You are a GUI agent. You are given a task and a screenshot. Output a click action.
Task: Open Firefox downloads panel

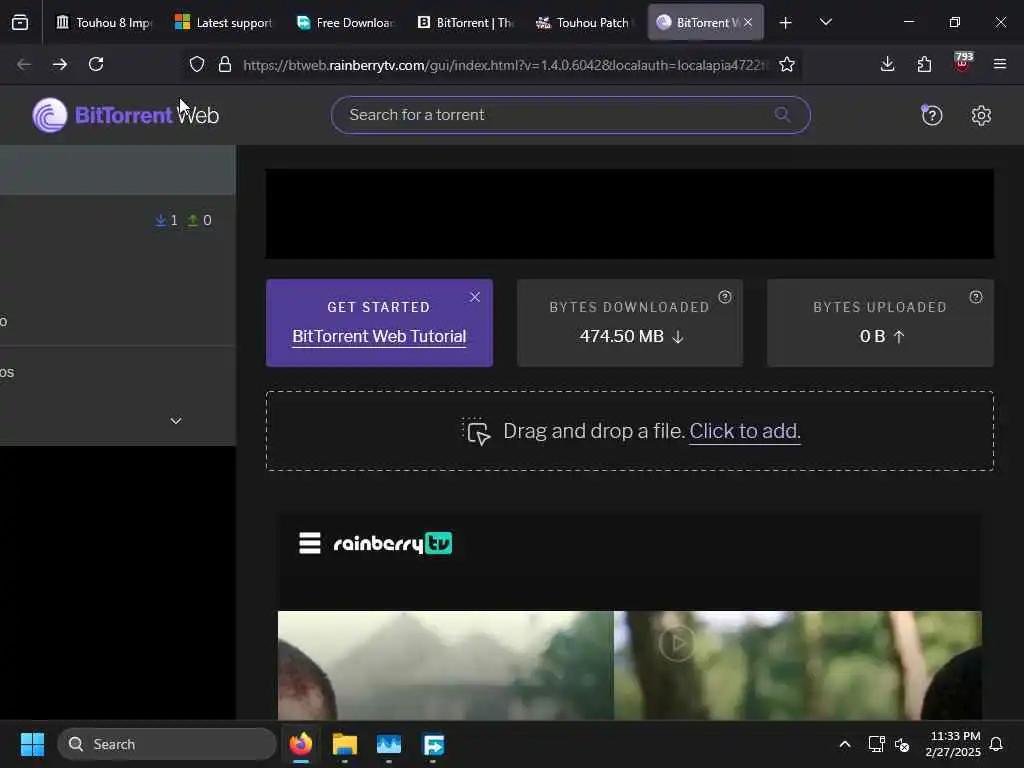887,64
